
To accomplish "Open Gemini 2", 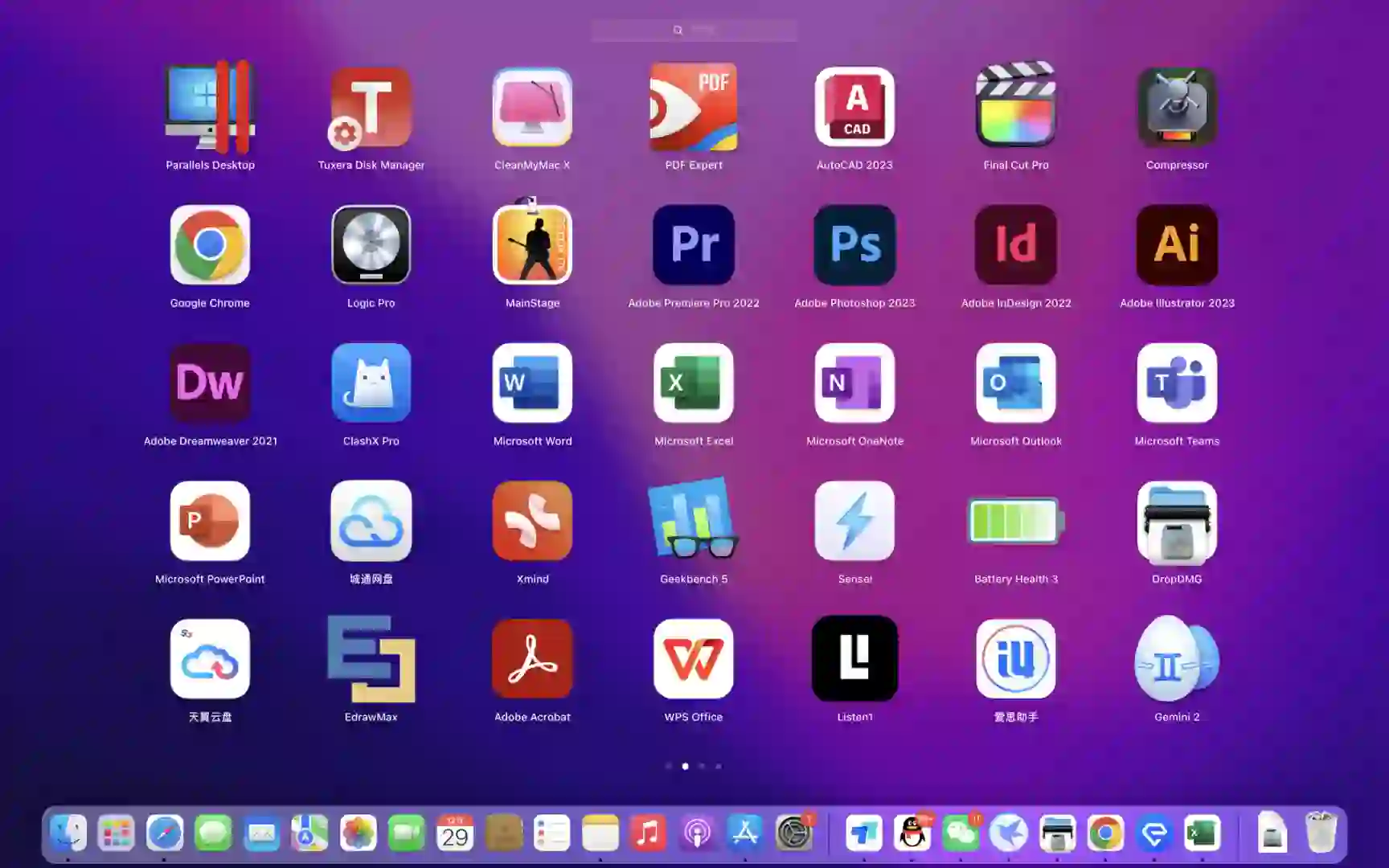I will coord(1176,659).
